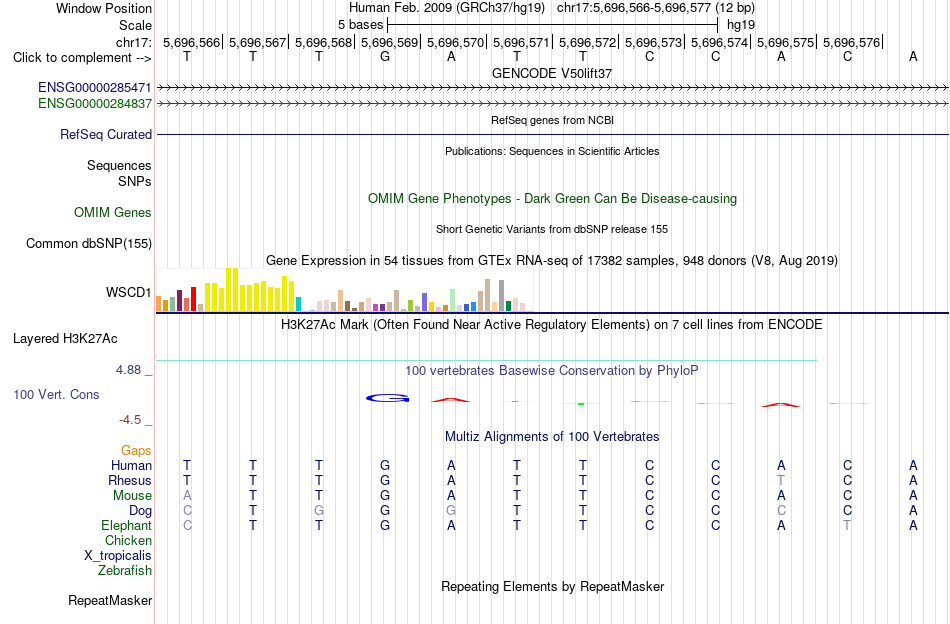
Task: Click the blue G PhyloP conservation logo
Action: pos(388,398)
